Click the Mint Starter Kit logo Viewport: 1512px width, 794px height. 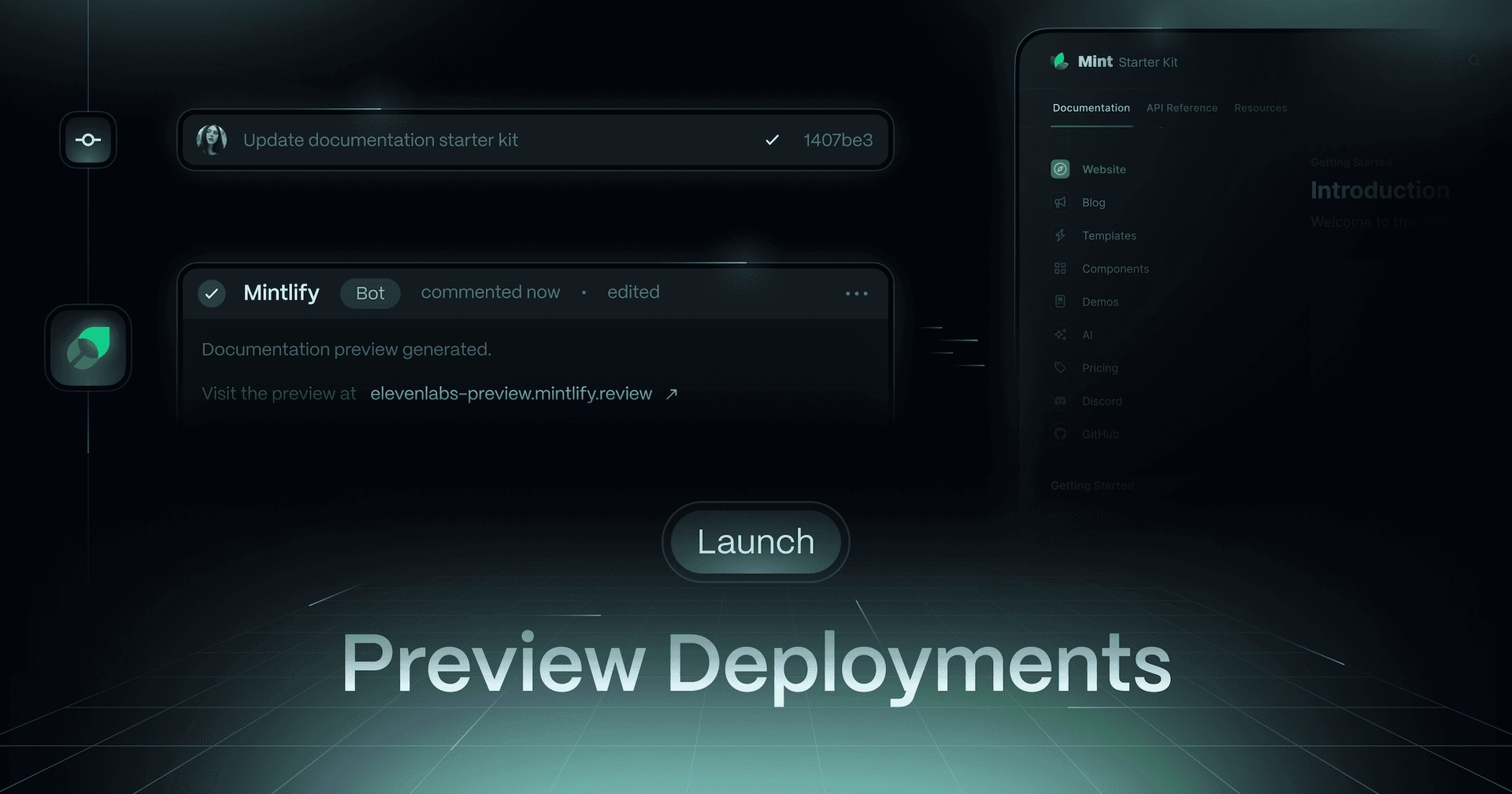(1061, 61)
